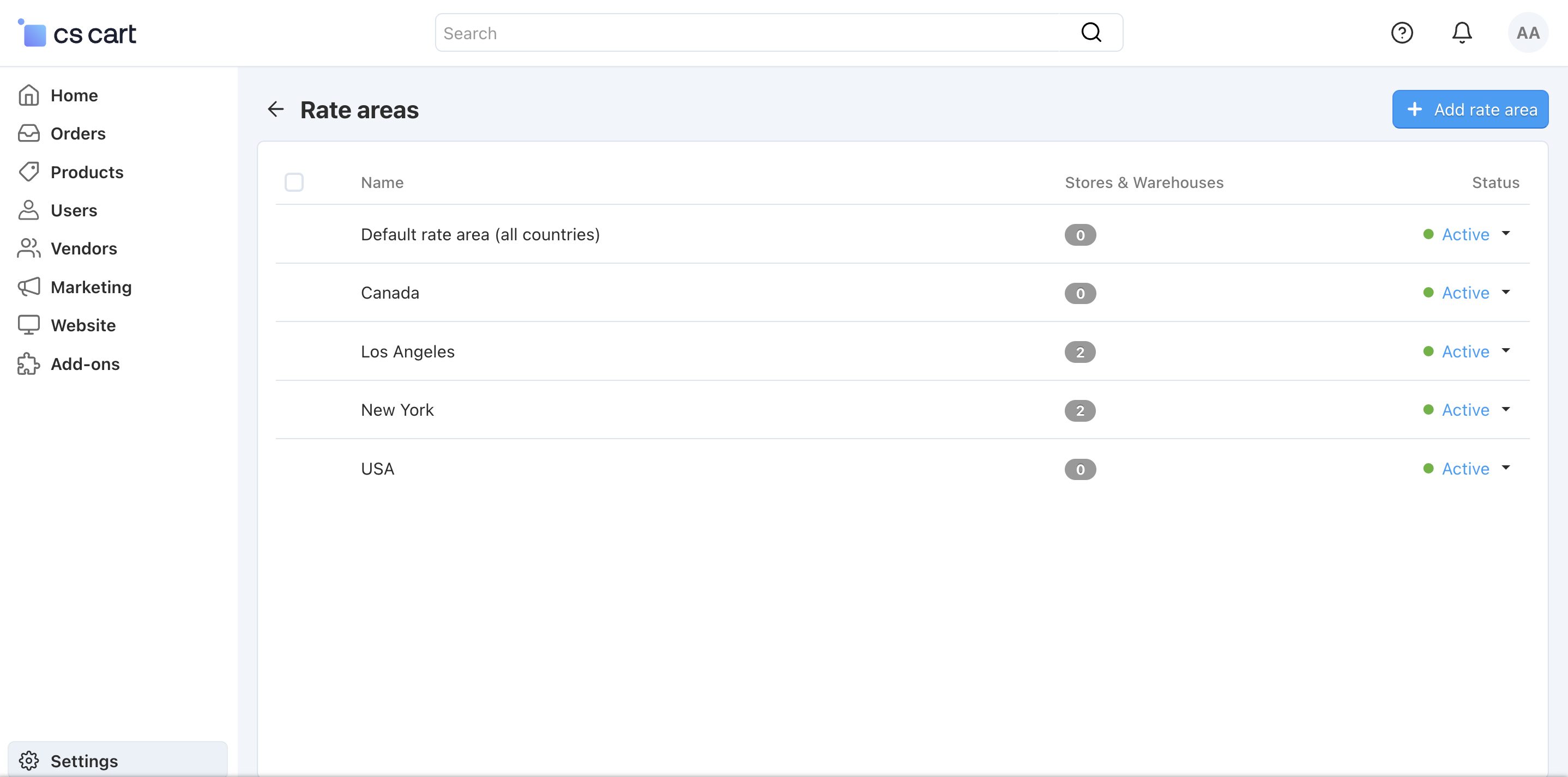The width and height of the screenshot is (1568, 777).
Task: Open the AA user avatar menu
Action: tap(1528, 33)
